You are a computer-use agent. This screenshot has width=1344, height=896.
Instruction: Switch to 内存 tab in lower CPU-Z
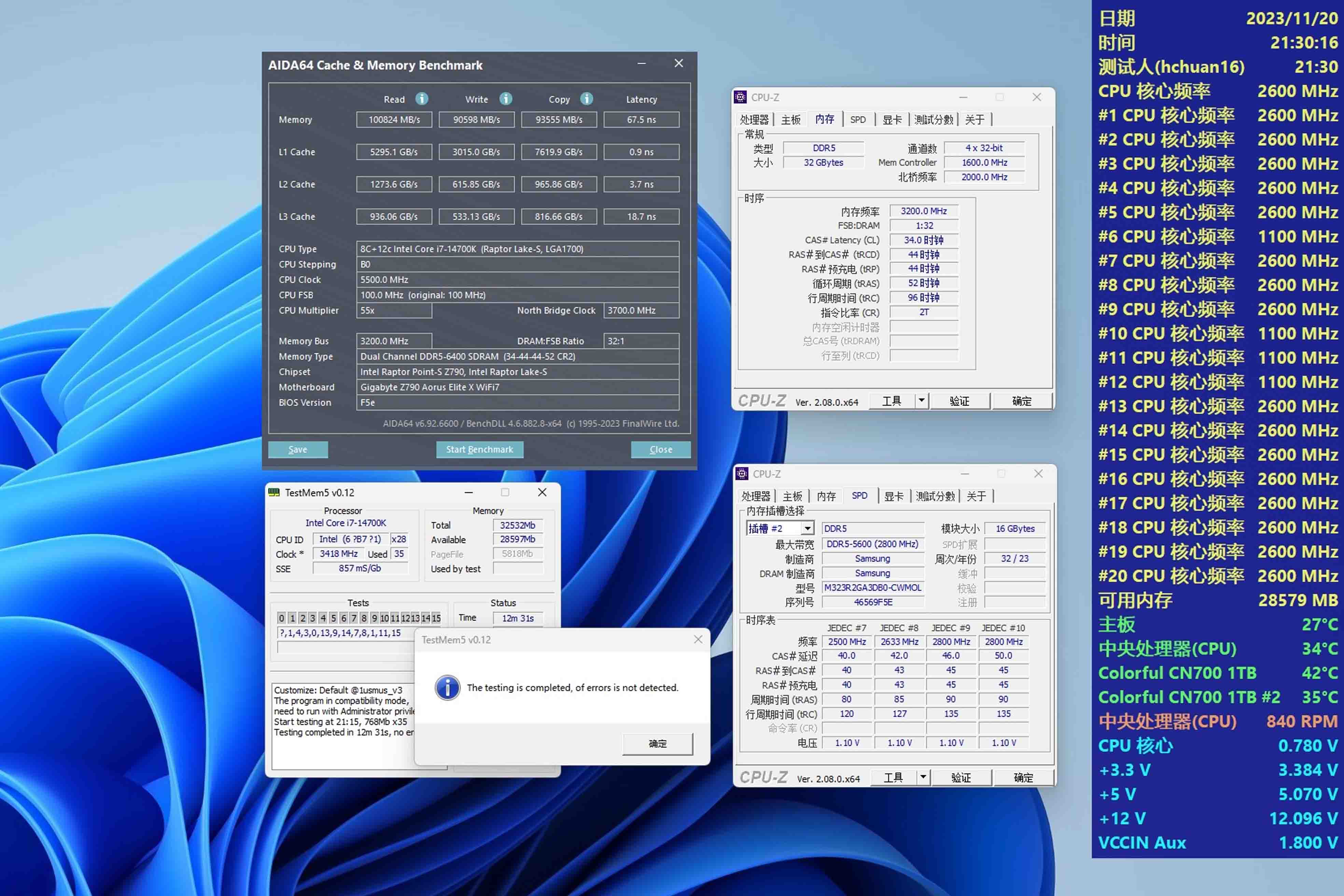click(826, 496)
